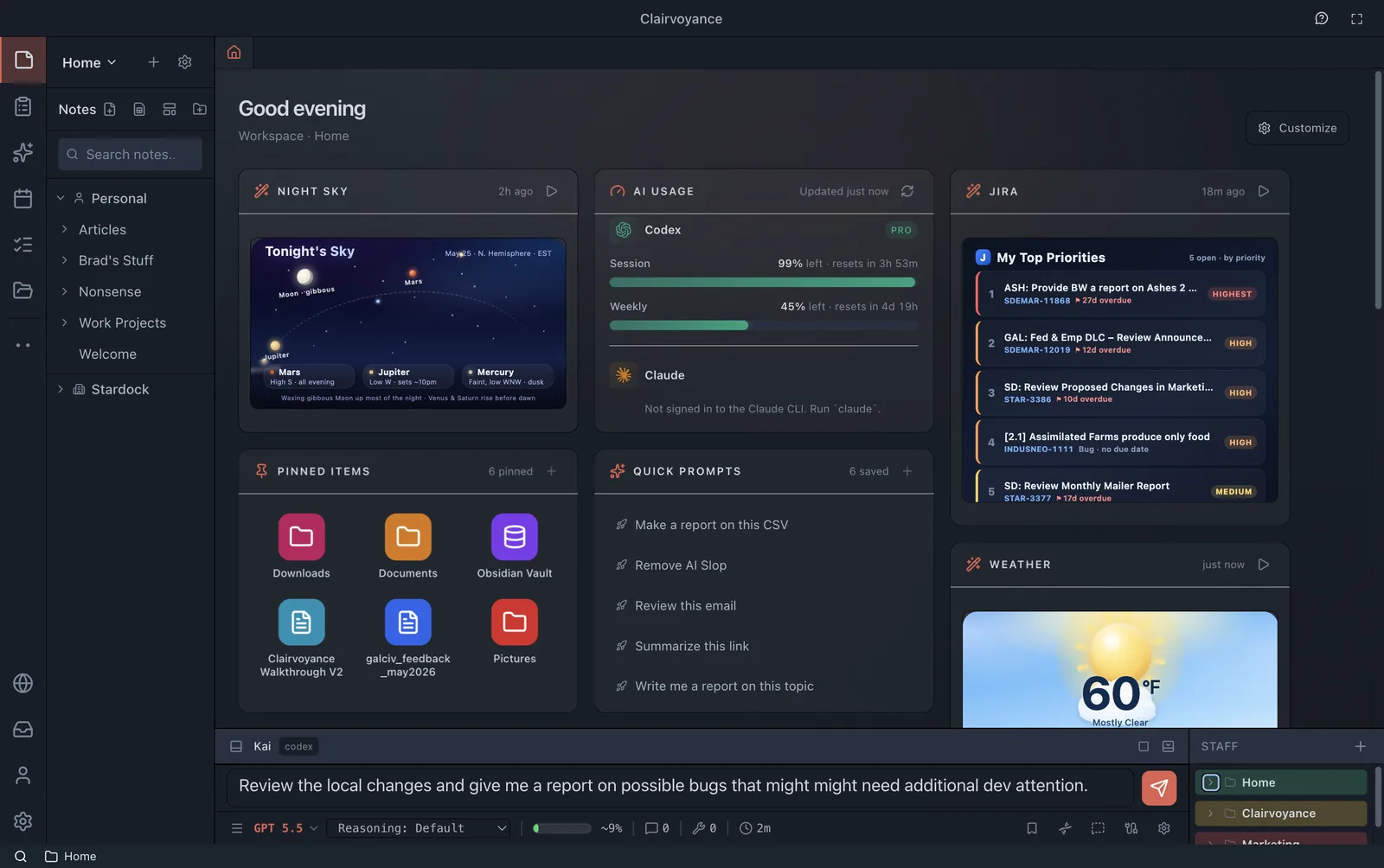Viewport: 1384px width, 868px height.
Task: Select the Home item in the Staff panel
Action: tap(1281, 782)
